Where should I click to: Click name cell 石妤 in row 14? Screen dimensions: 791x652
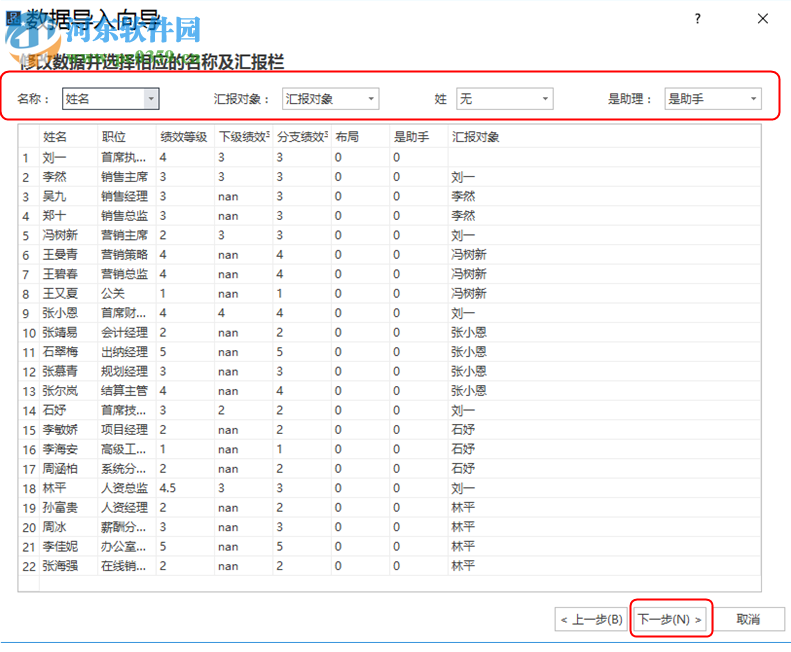pos(68,410)
